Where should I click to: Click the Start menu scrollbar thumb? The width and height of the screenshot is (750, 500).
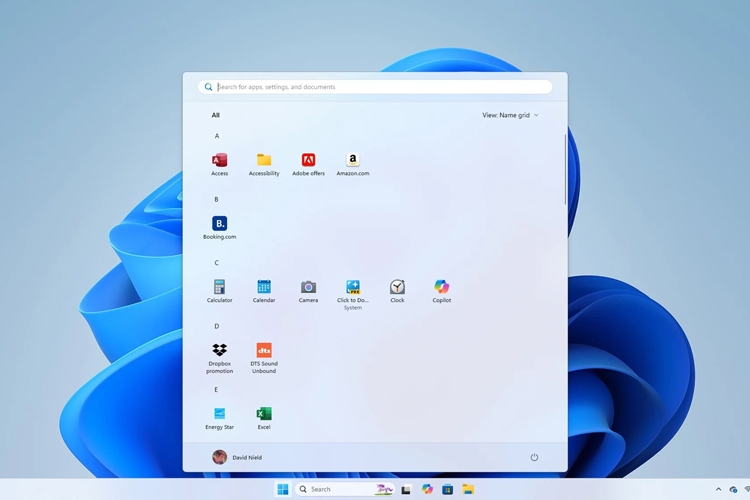click(565, 169)
